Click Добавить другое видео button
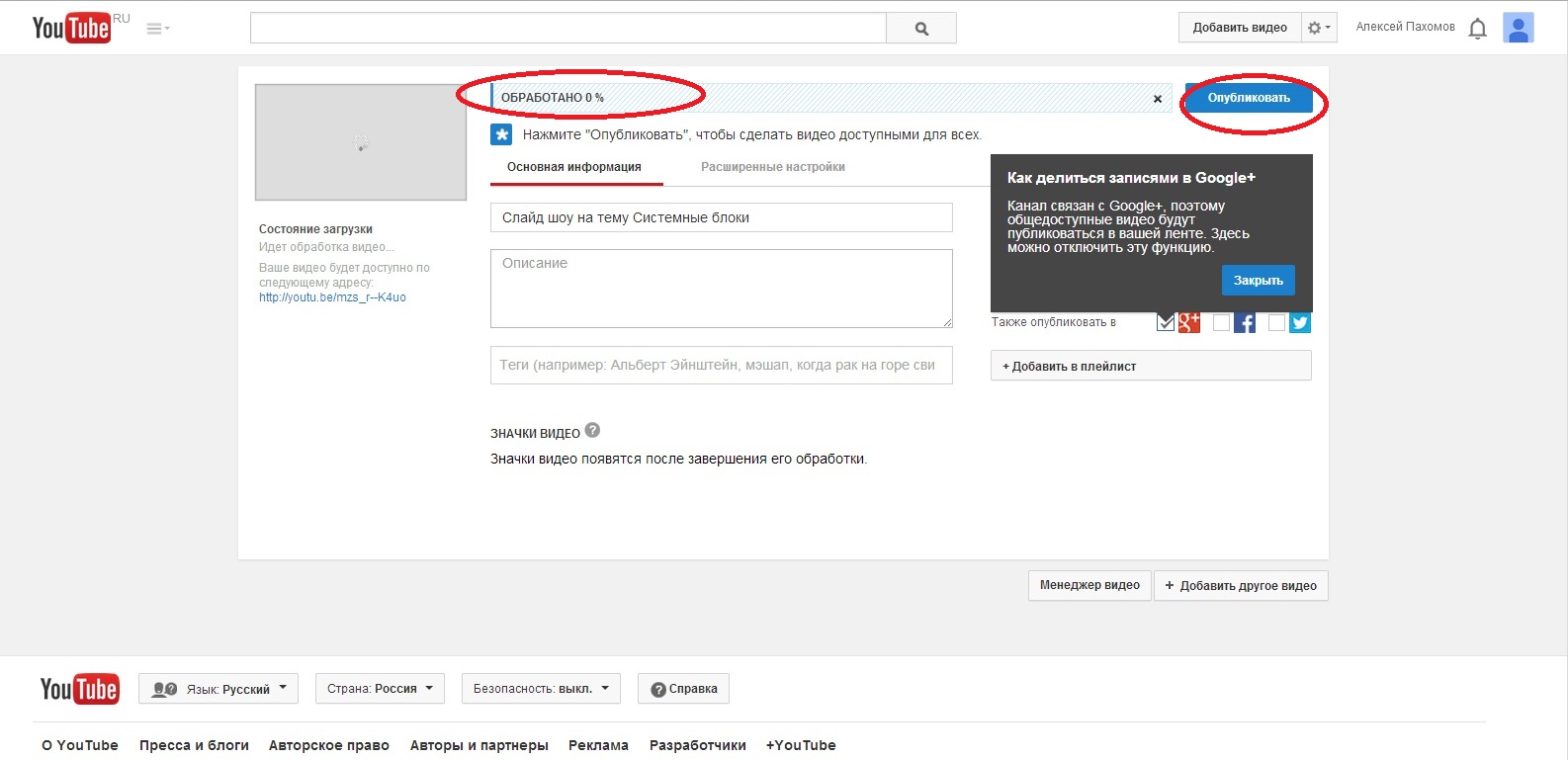Image resolution: width=1568 pixels, height=760 pixels. tap(1241, 585)
